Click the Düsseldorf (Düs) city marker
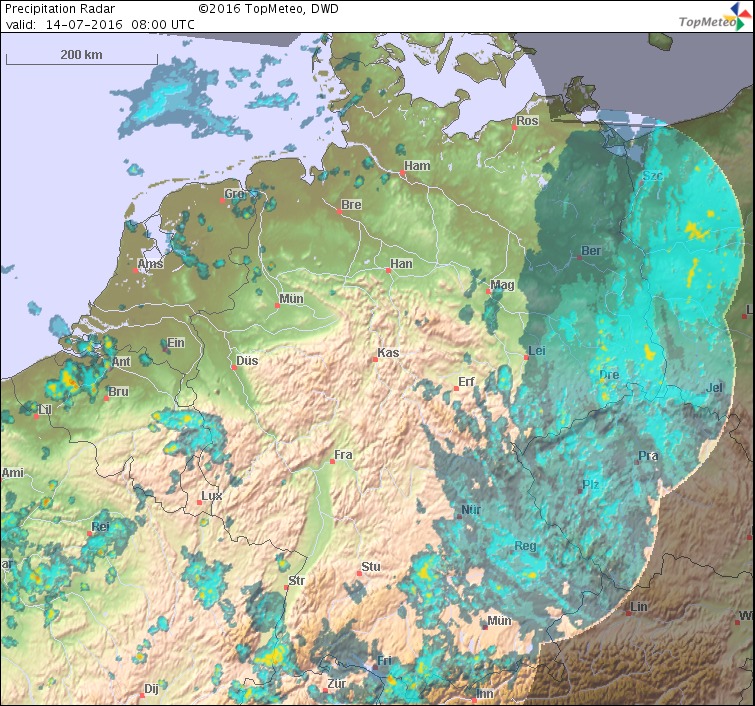The width and height of the screenshot is (755, 706). [x=234, y=367]
